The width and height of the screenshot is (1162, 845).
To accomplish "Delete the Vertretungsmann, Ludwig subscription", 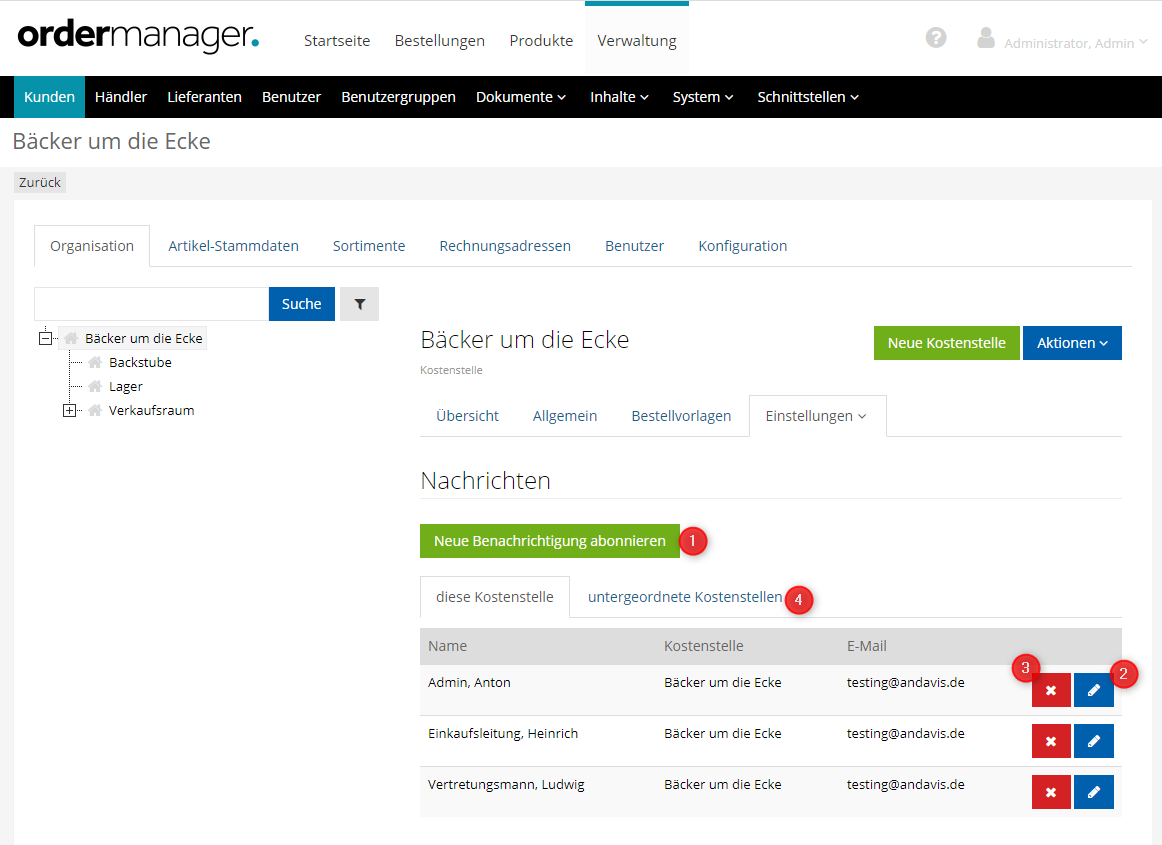I will click(1050, 792).
